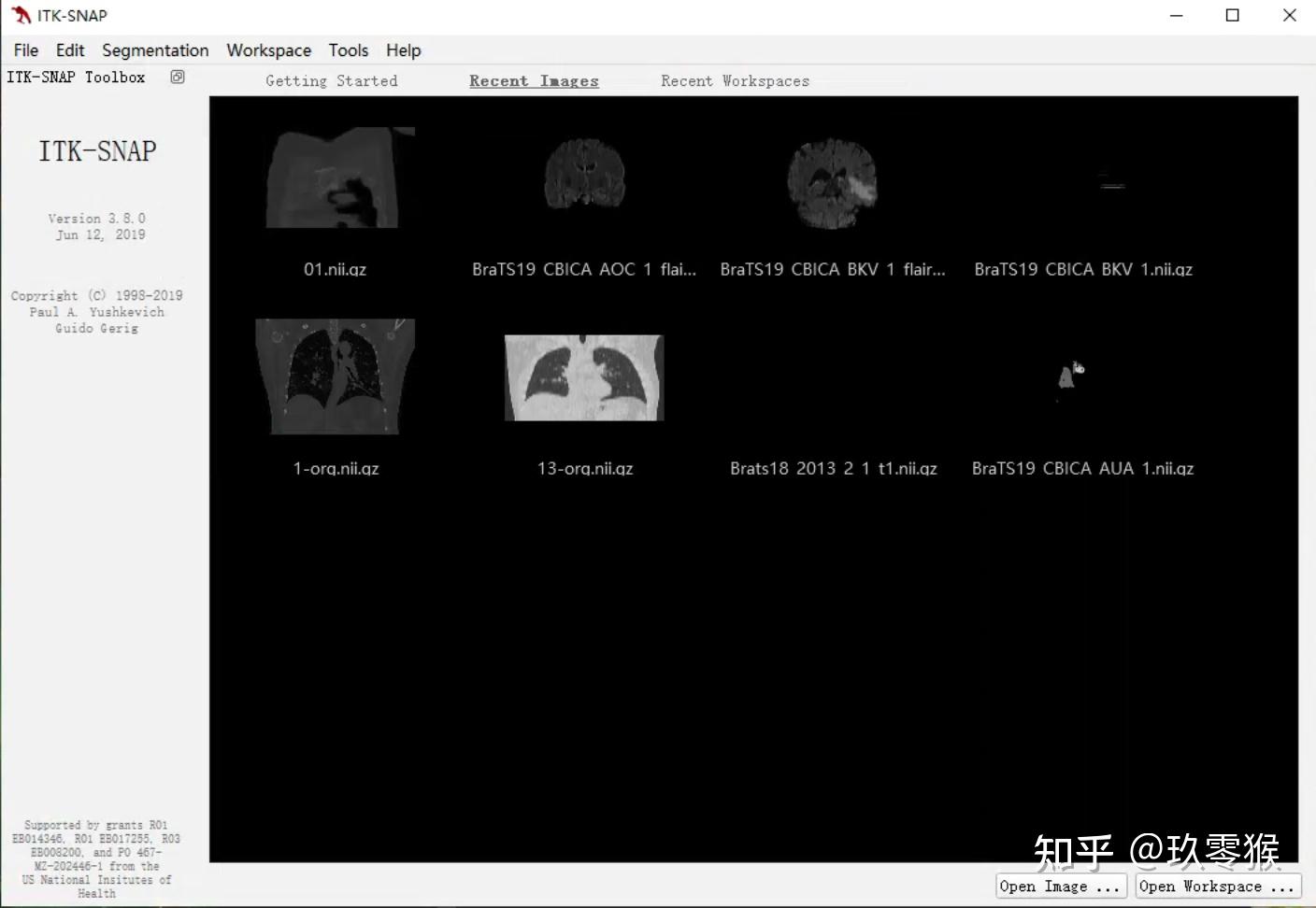1316x908 pixels.
Task: Minimize the ITK-SNAP window
Action: pos(1177,15)
